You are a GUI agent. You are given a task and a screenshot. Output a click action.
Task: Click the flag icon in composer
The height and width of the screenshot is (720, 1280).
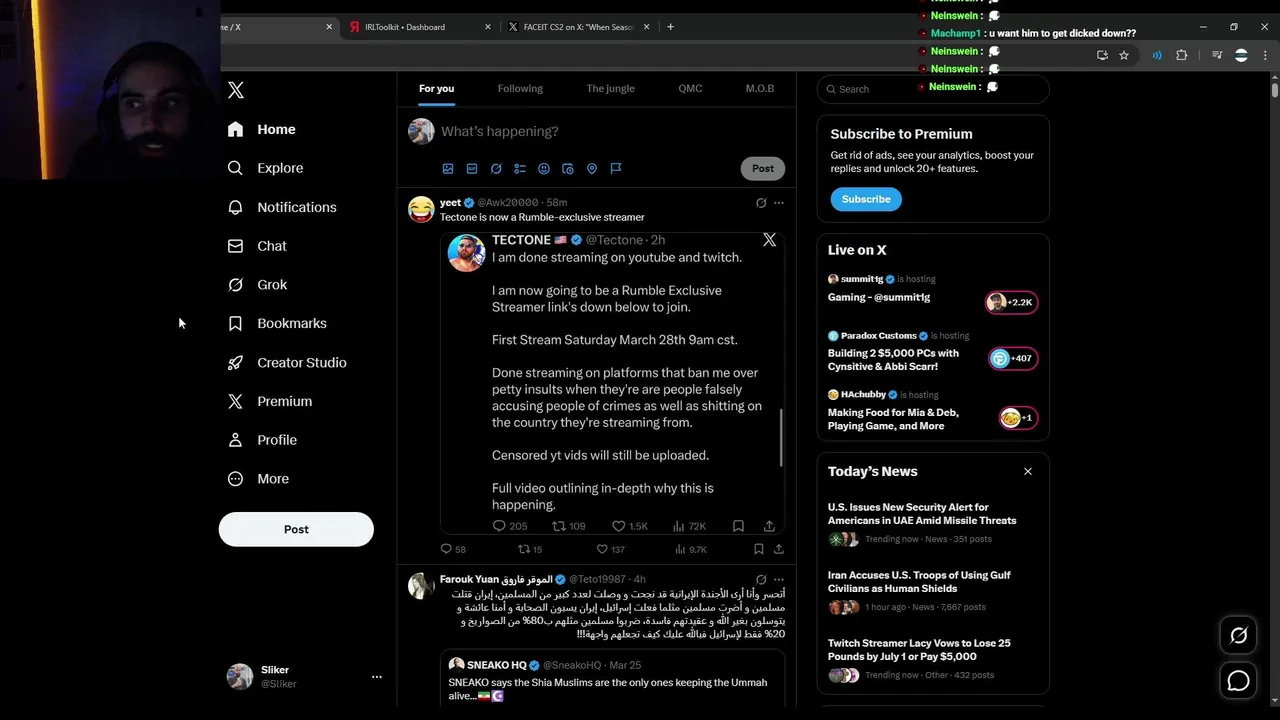click(x=616, y=169)
